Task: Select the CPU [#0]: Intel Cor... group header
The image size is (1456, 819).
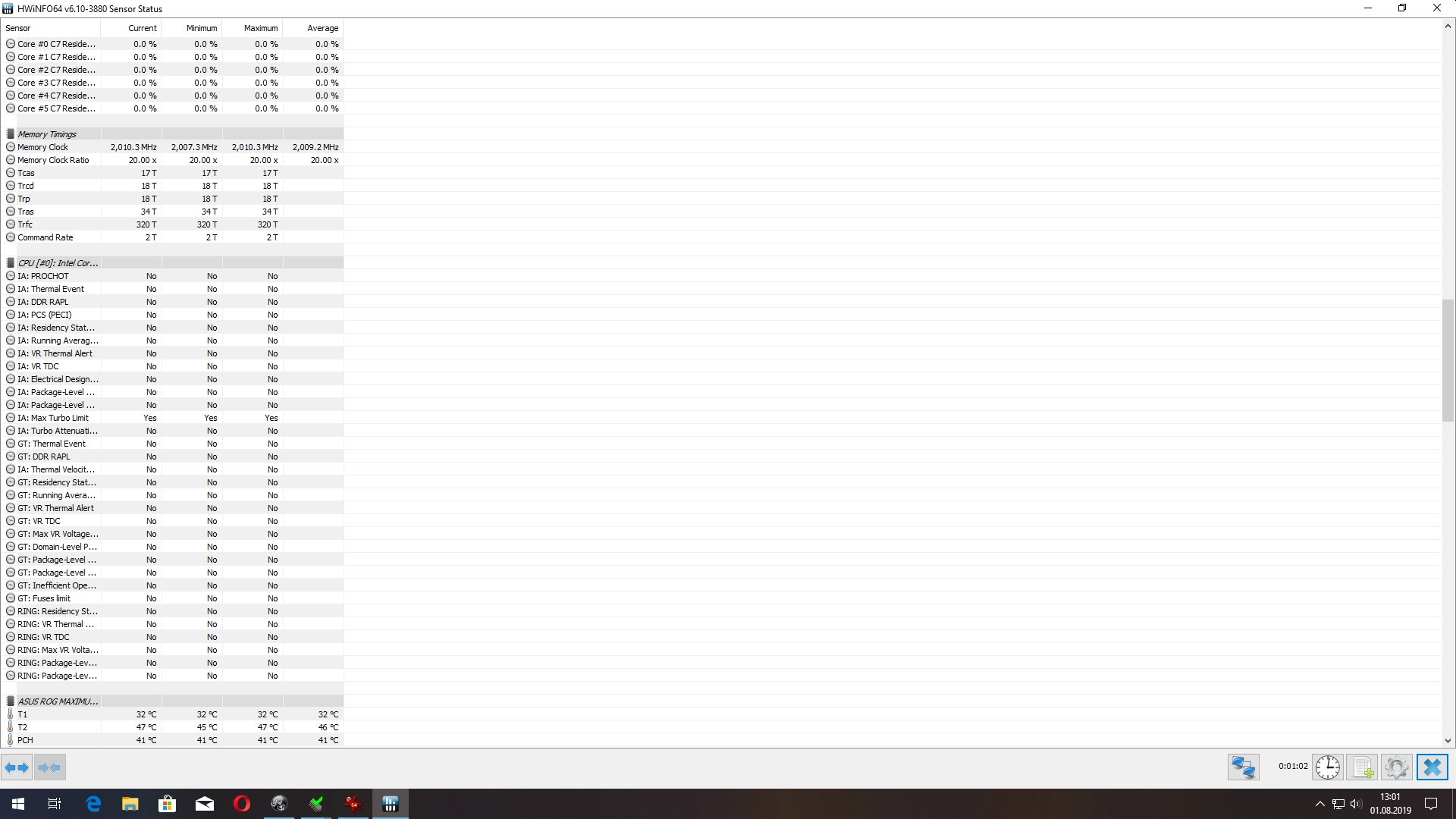Action: [x=173, y=263]
